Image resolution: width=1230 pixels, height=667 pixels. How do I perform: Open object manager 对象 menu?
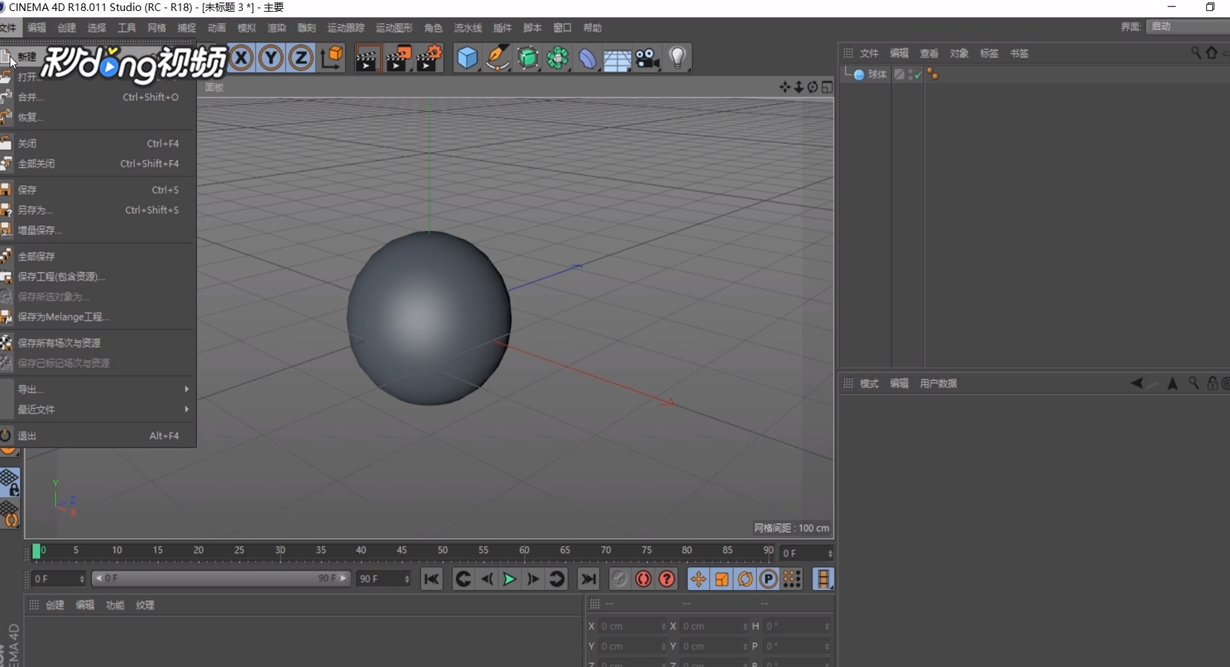pyautogui.click(x=959, y=53)
